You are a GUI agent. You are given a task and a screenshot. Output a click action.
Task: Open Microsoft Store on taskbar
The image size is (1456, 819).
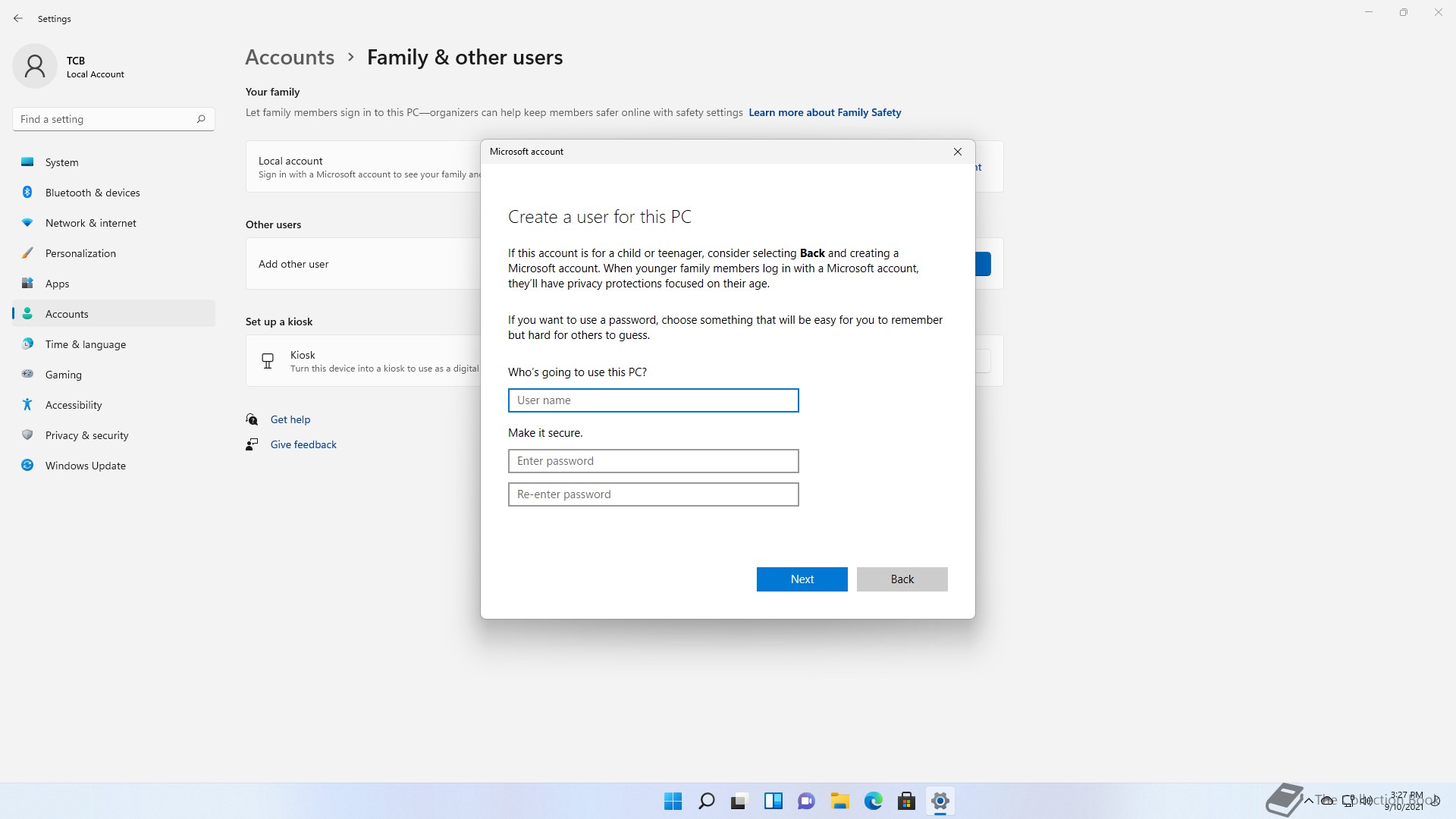(906, 801)
